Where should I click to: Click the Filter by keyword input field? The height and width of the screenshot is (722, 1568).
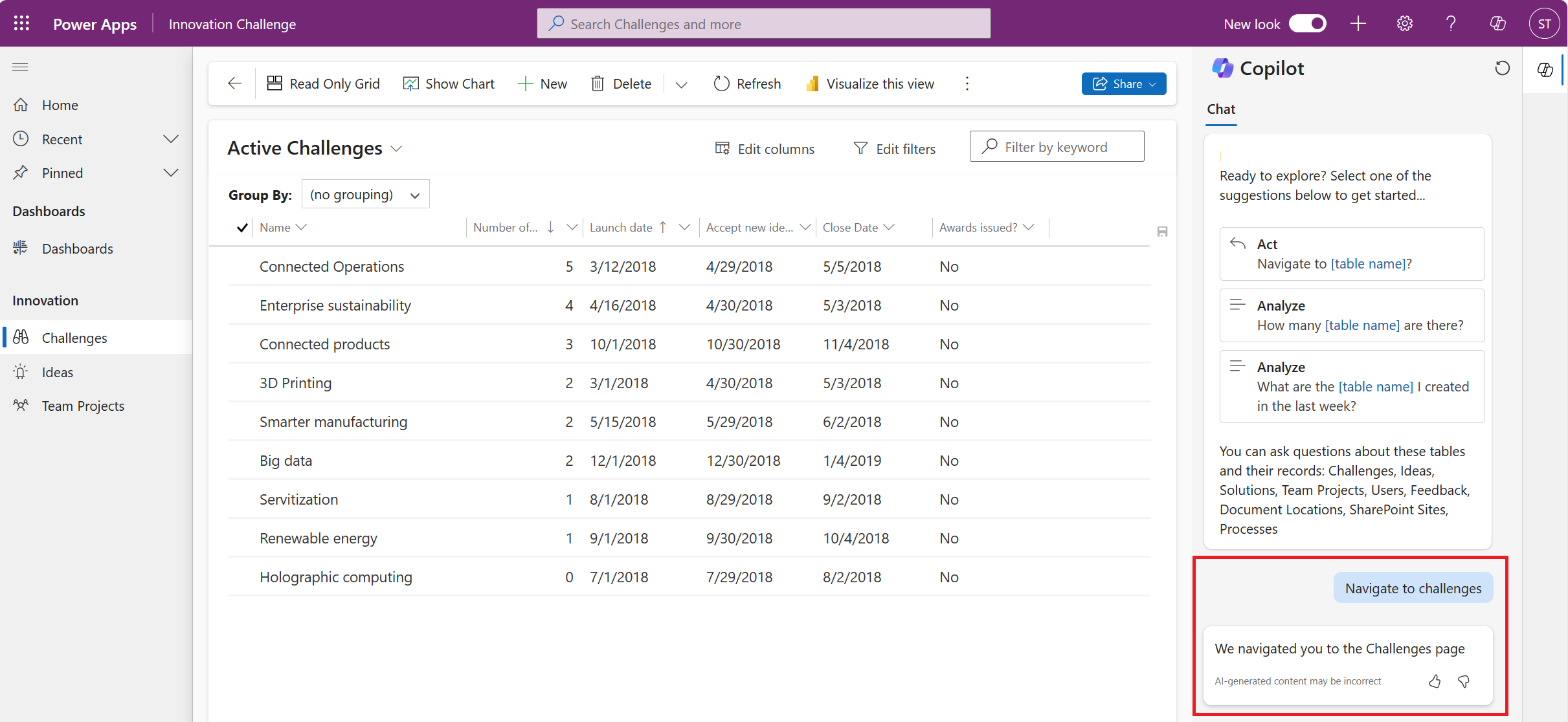(x=1057, y=147)
